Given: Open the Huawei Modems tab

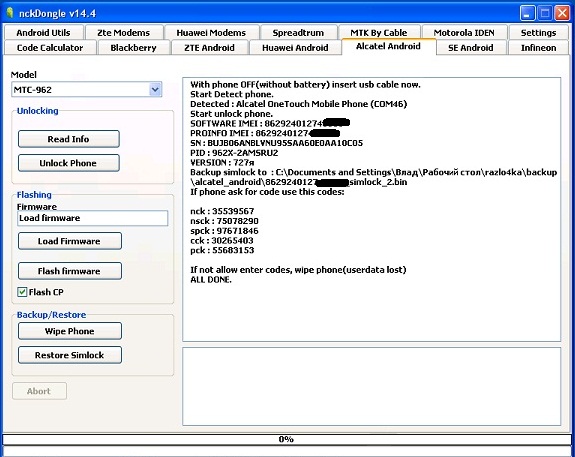Looking at the screenshot, I should click(x=211, y=33).
